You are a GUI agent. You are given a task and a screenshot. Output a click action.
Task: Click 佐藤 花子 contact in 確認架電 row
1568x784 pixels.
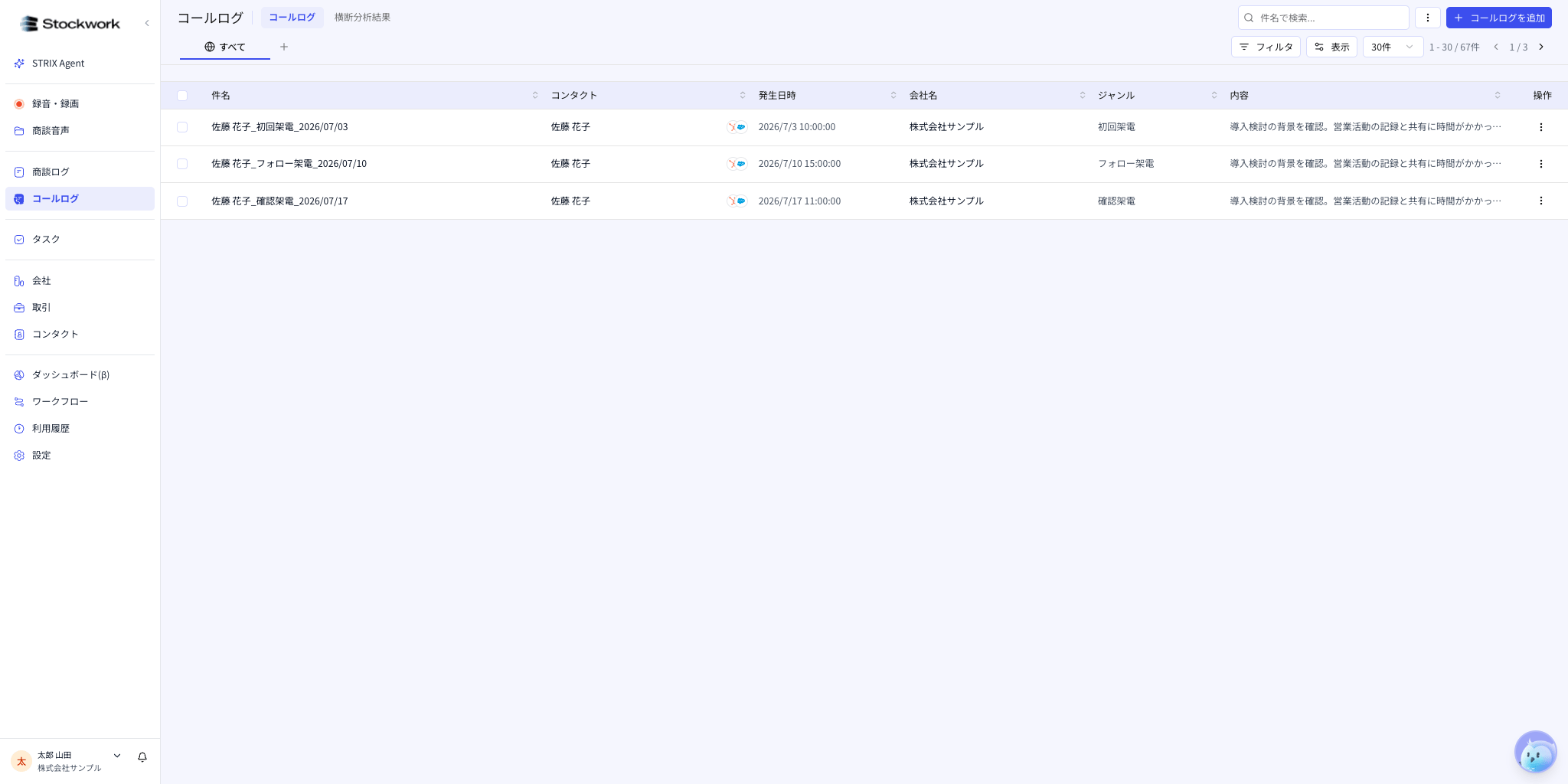click(570, 201)
